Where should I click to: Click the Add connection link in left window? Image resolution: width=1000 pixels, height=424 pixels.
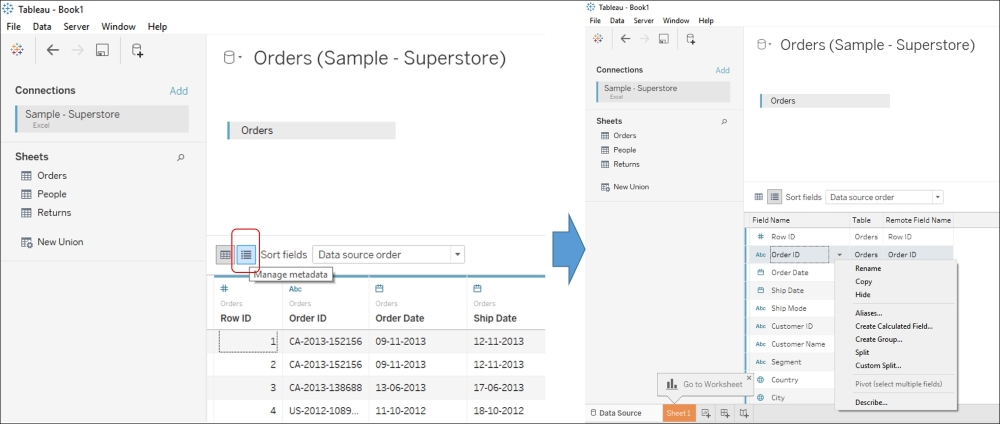pyautogui.click(x=179, y=91)
